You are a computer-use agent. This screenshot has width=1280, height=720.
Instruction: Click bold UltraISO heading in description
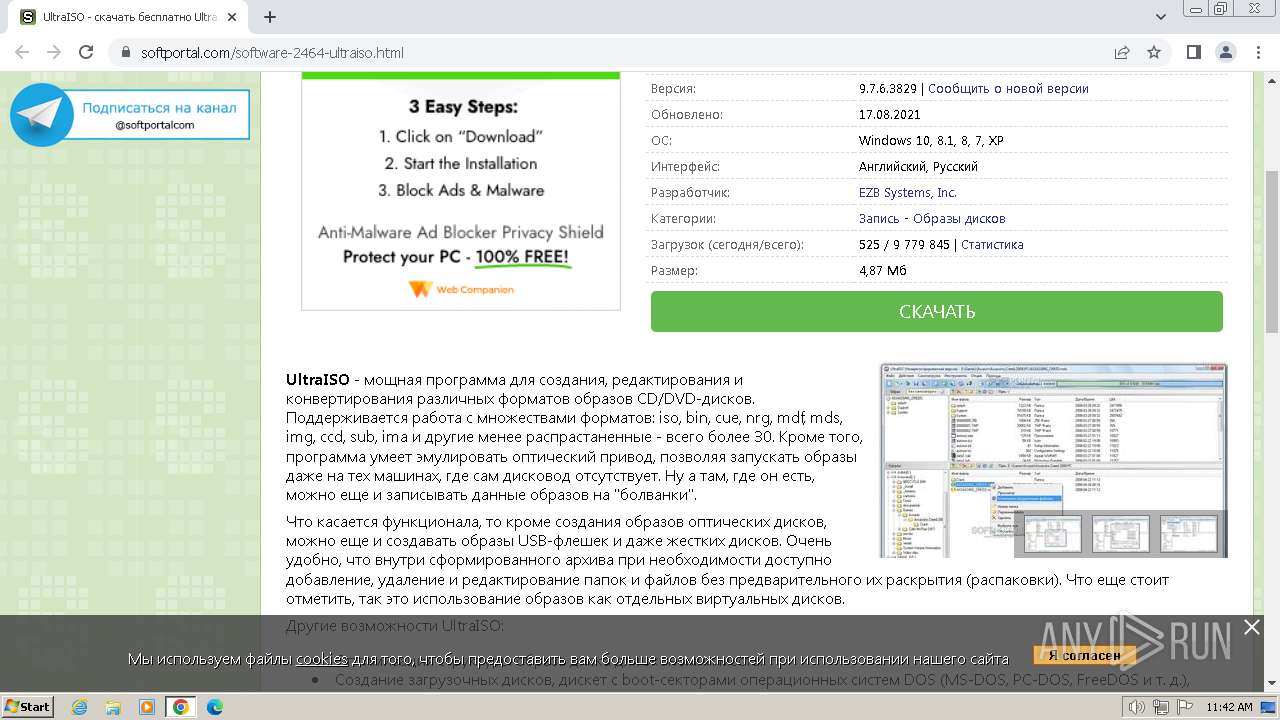318,379
